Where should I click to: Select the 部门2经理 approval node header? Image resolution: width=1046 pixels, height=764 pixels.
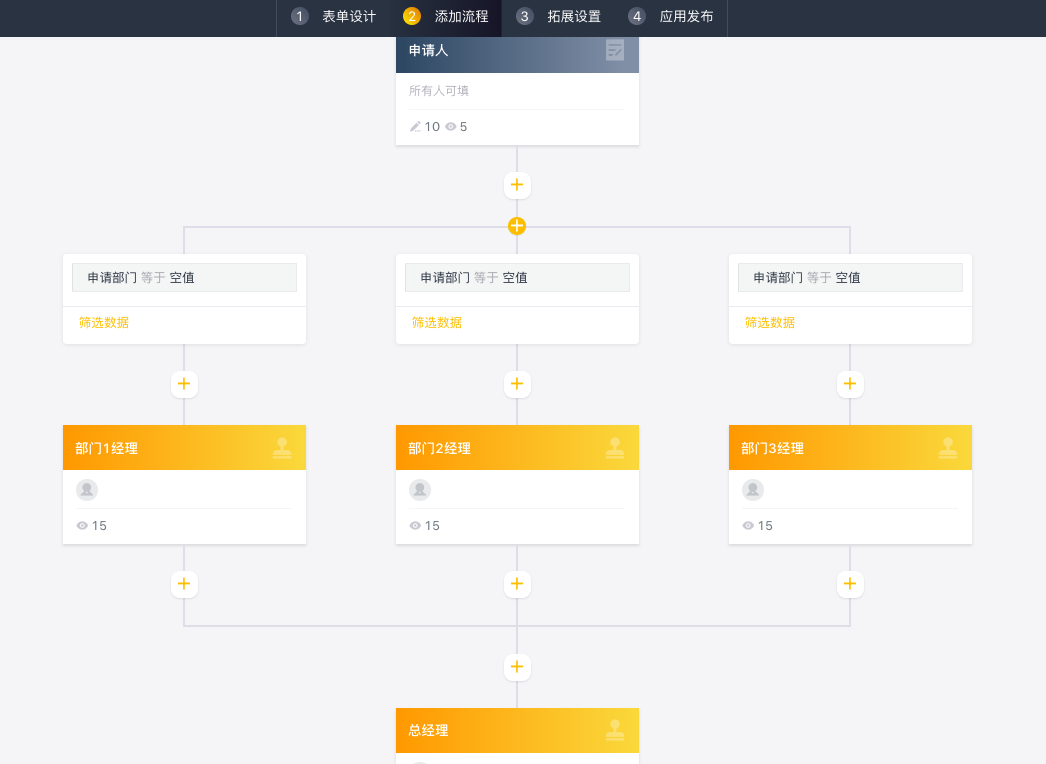point(517,448)
